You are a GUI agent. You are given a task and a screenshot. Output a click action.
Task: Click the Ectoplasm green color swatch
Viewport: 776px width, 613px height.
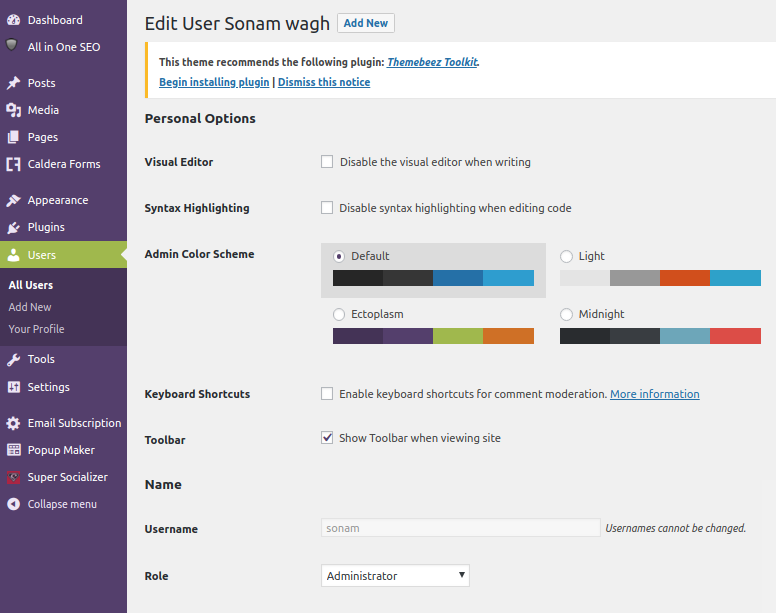pyautogui.click(x=458, y=336)
